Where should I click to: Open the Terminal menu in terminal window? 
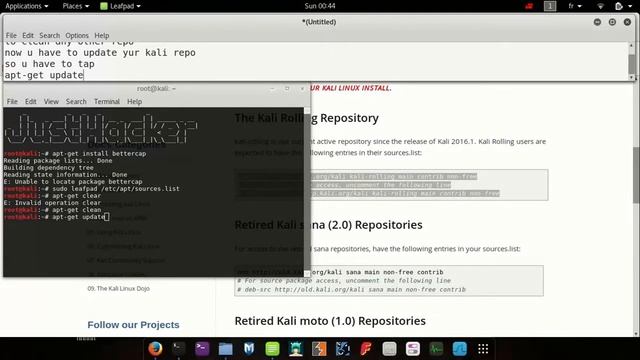click(x=107, y=102)
